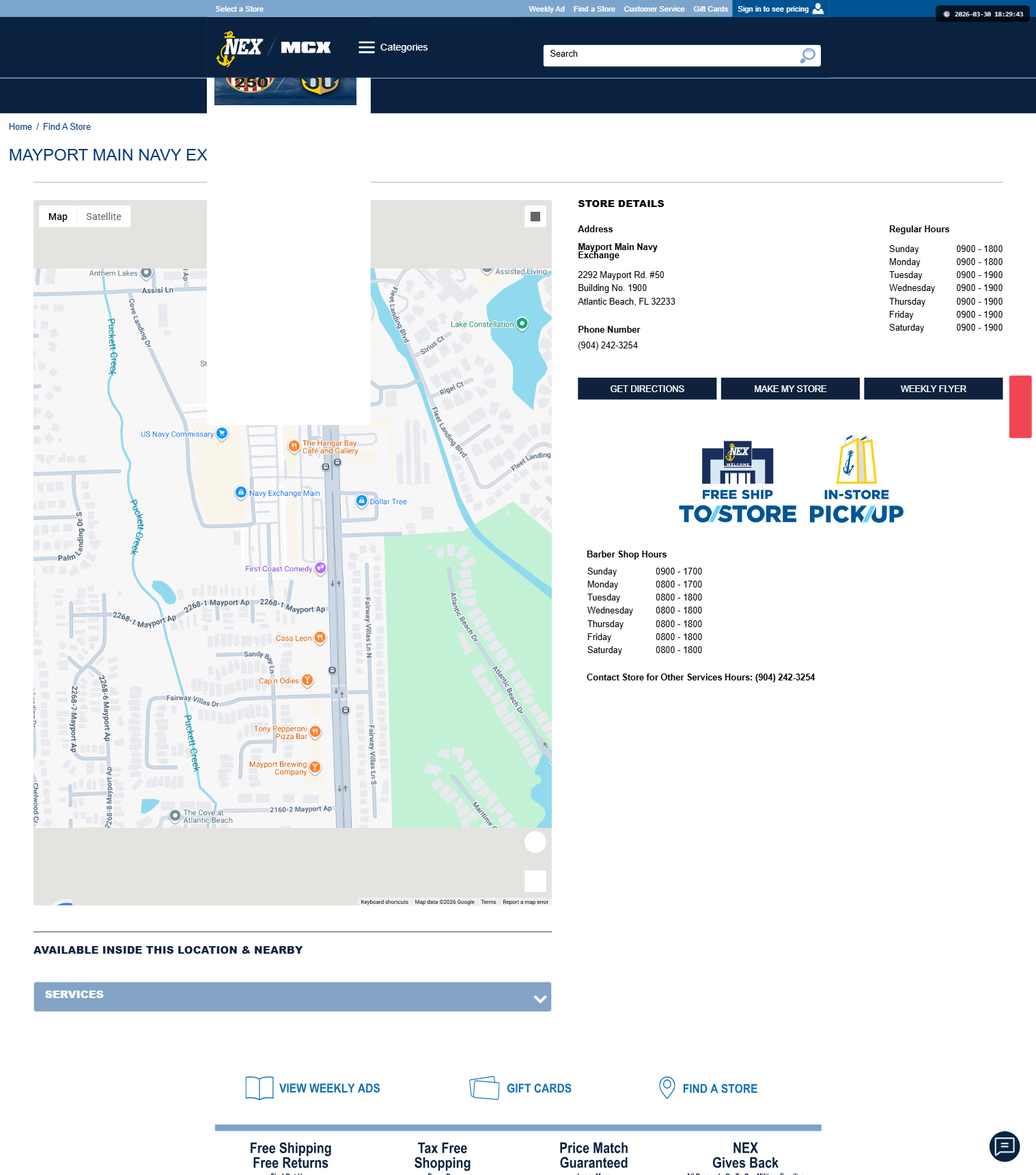
Task: Click View Weekly Ads link
Action: (330, 1088)
